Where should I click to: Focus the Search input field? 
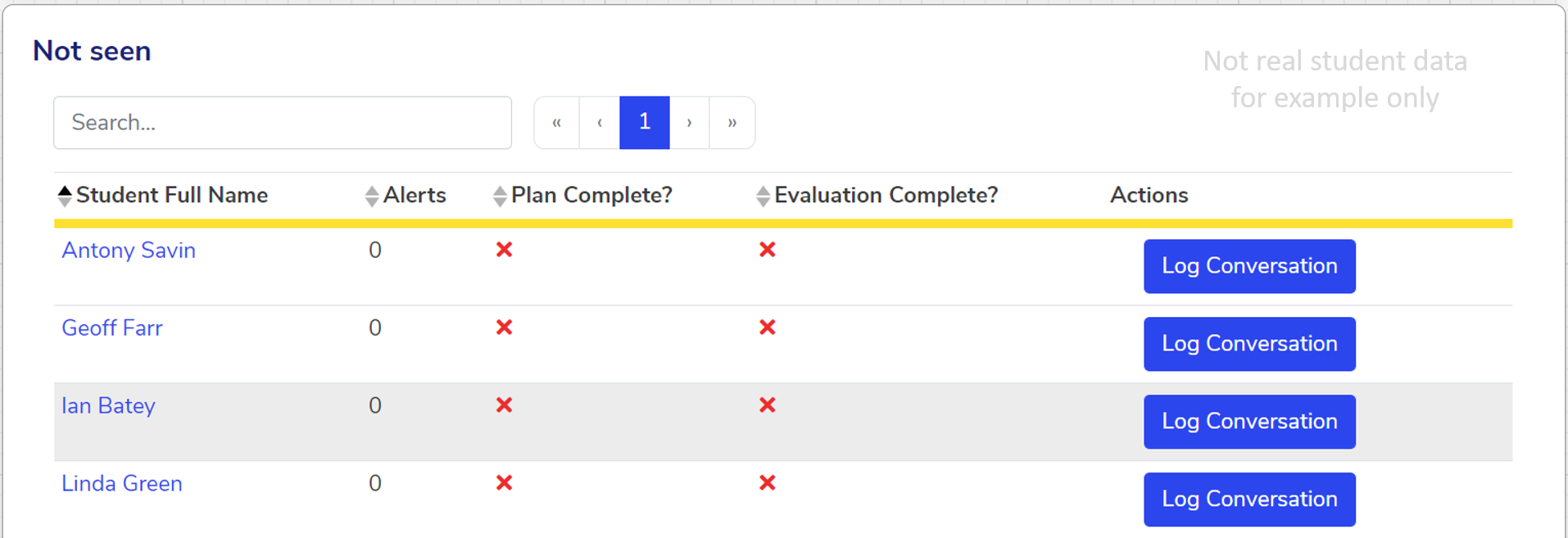(x=283, y=123)
